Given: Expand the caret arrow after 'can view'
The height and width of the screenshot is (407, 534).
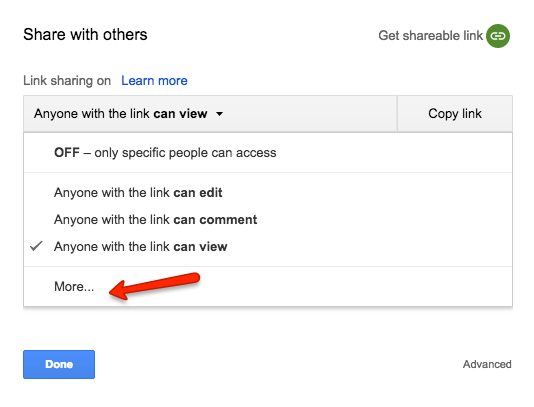Looking at the screenshot, I should (x=220, y=114).
